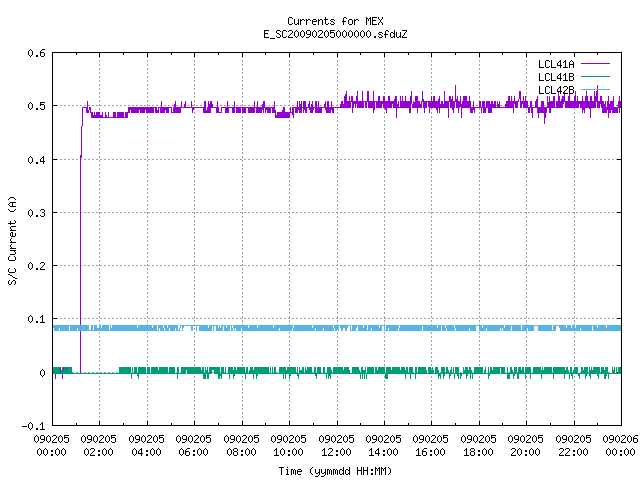Click the y-axis tick value 0.2
The width and height of the screenshot is (640, 480).
click(36, 266)
